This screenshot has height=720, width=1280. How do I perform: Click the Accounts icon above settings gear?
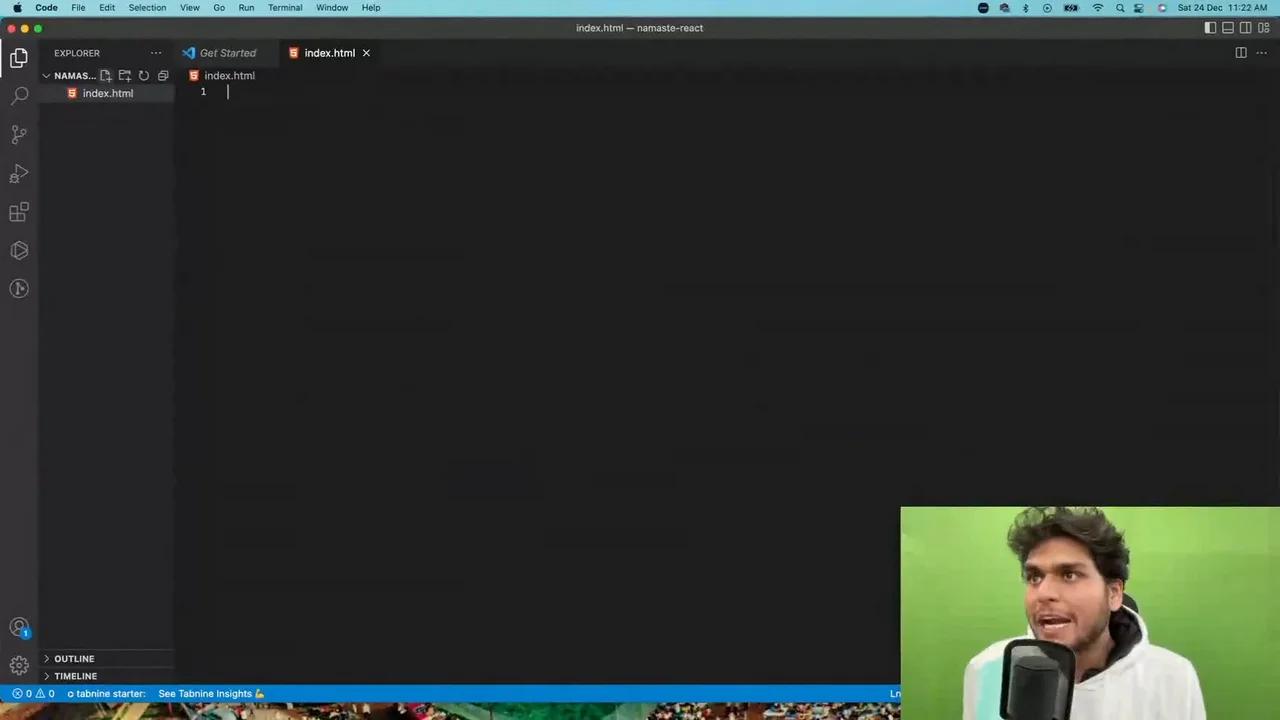[19, 627]
